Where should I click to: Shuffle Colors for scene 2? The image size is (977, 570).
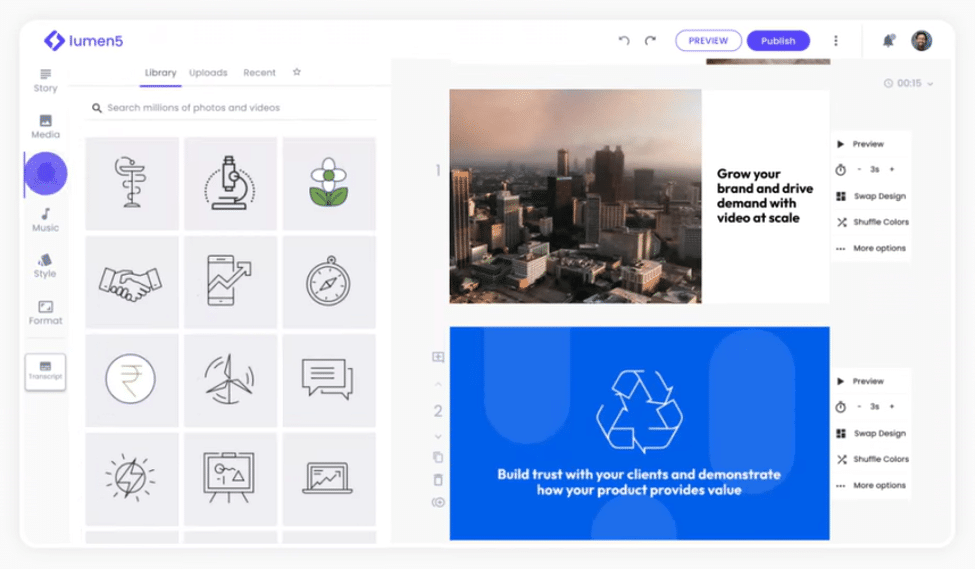tap(872, 460)
